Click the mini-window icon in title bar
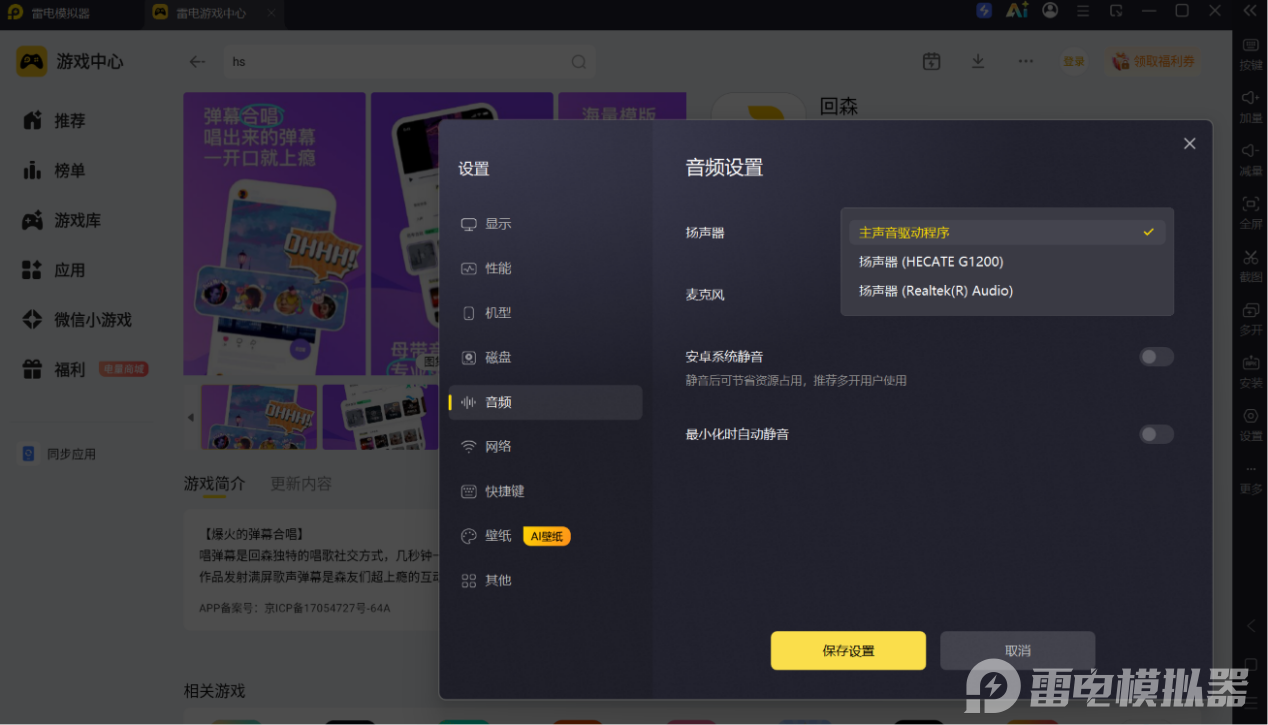This screenshot has height=725, width=1268. pos(1116,11)
